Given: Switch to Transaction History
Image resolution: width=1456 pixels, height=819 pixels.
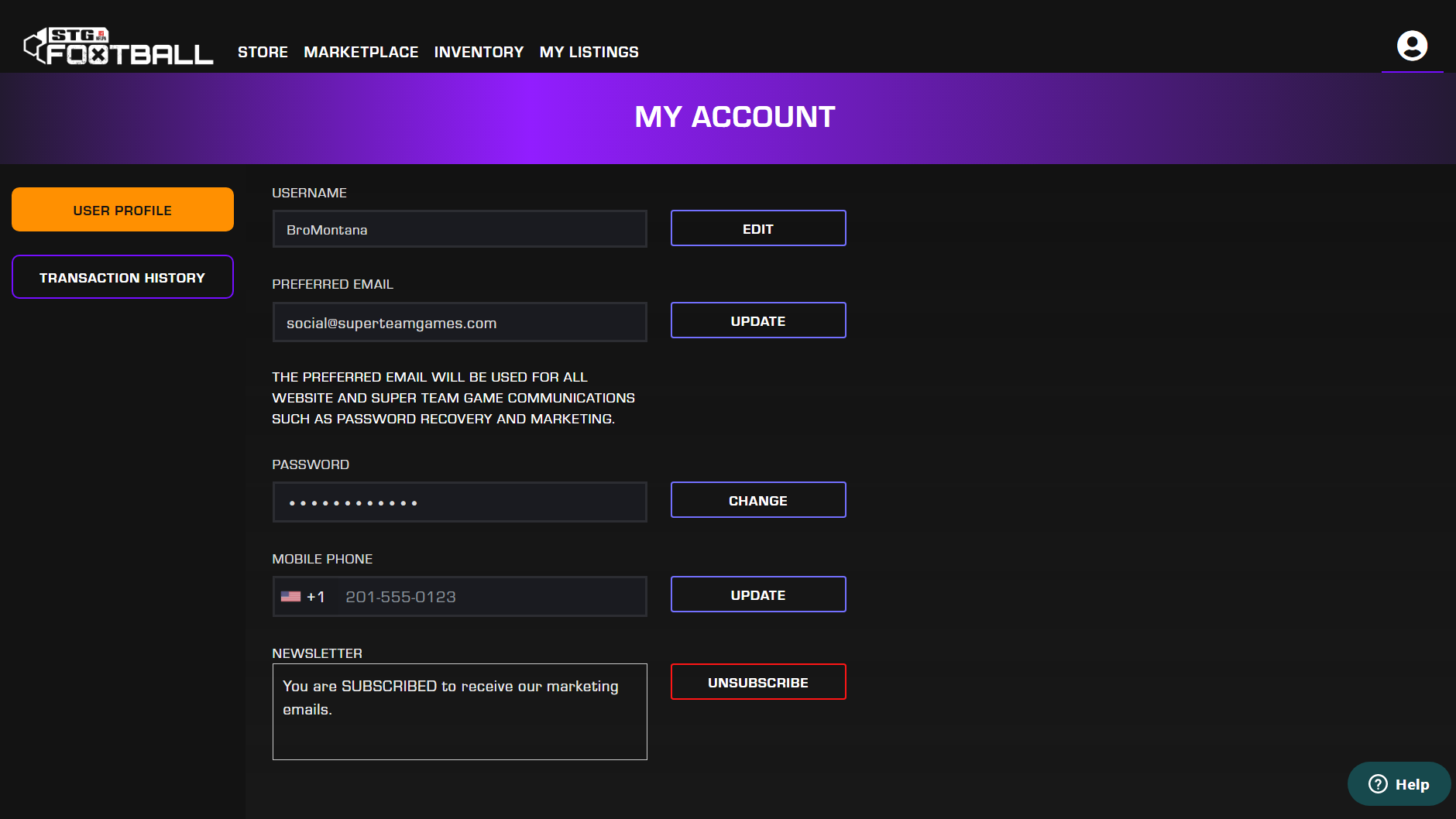Looking at the screenshot, I should (x=122, y=277).
